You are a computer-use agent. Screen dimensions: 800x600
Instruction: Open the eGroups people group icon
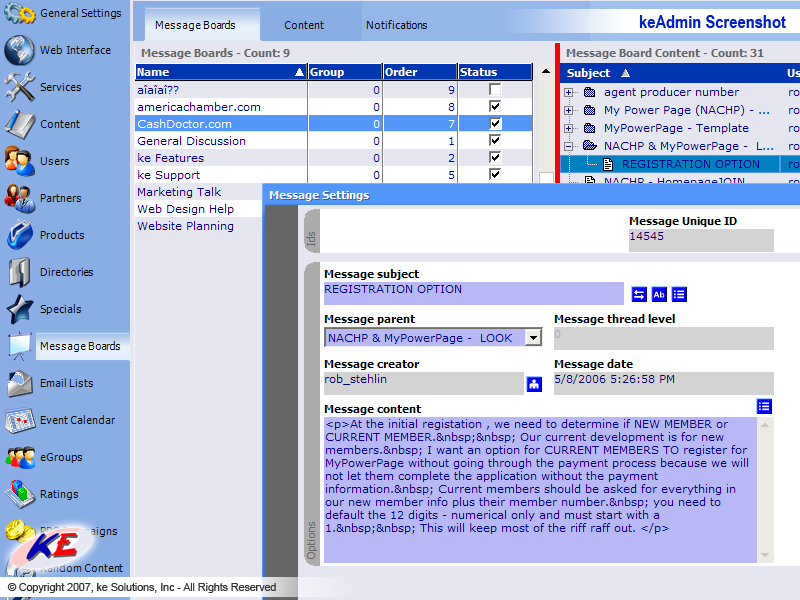pyautogui.click(x=19, y=457)
